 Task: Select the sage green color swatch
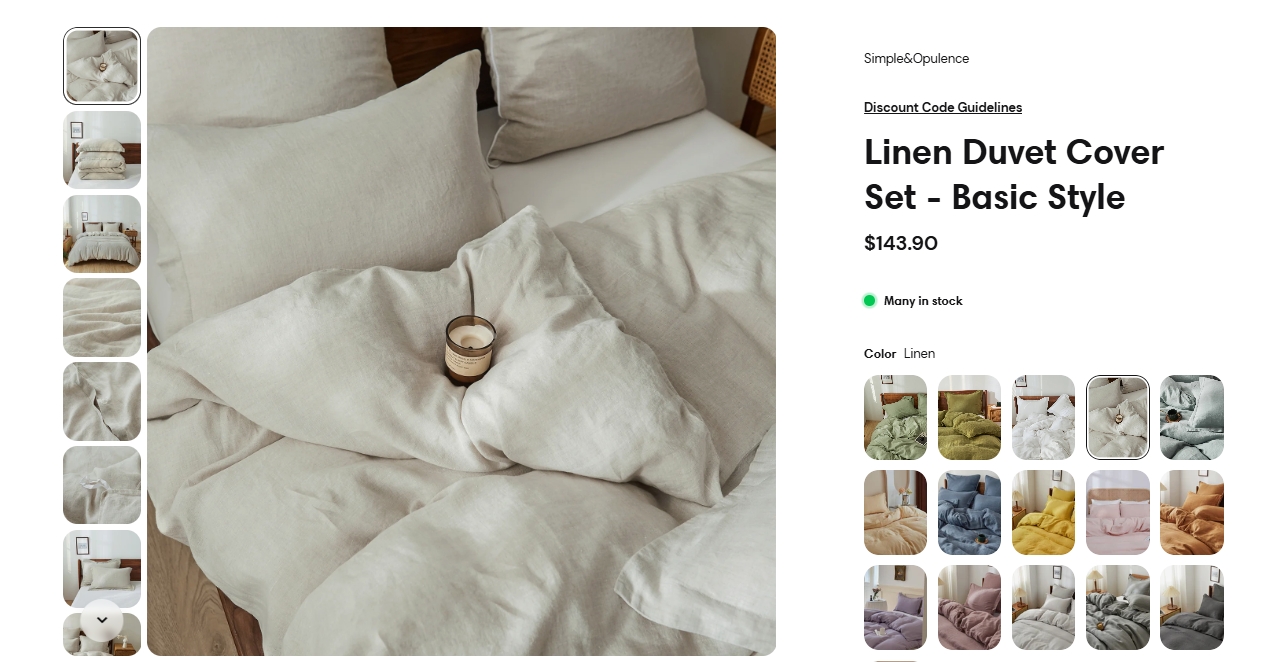point(896,417)
